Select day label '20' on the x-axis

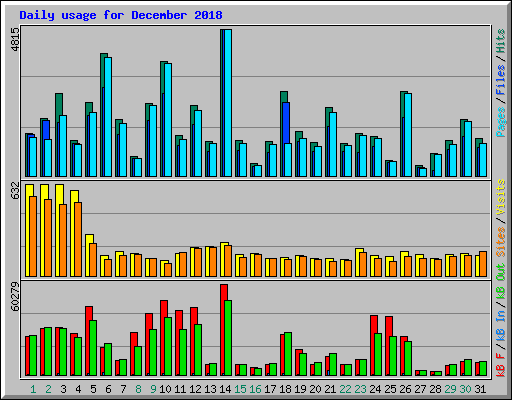pyautogui.click(x=315, y=389)
